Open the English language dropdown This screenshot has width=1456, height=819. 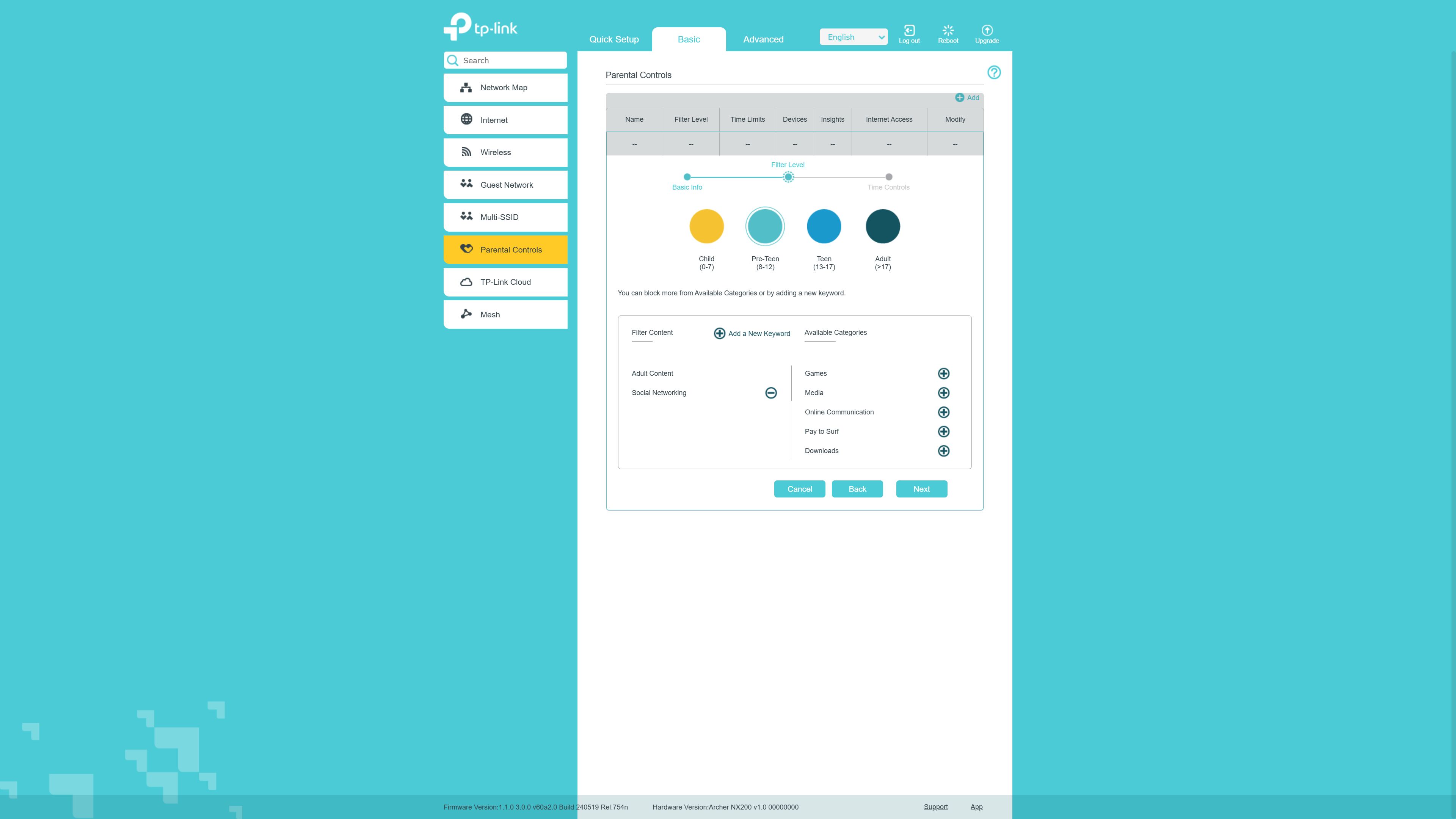[854, 37]
